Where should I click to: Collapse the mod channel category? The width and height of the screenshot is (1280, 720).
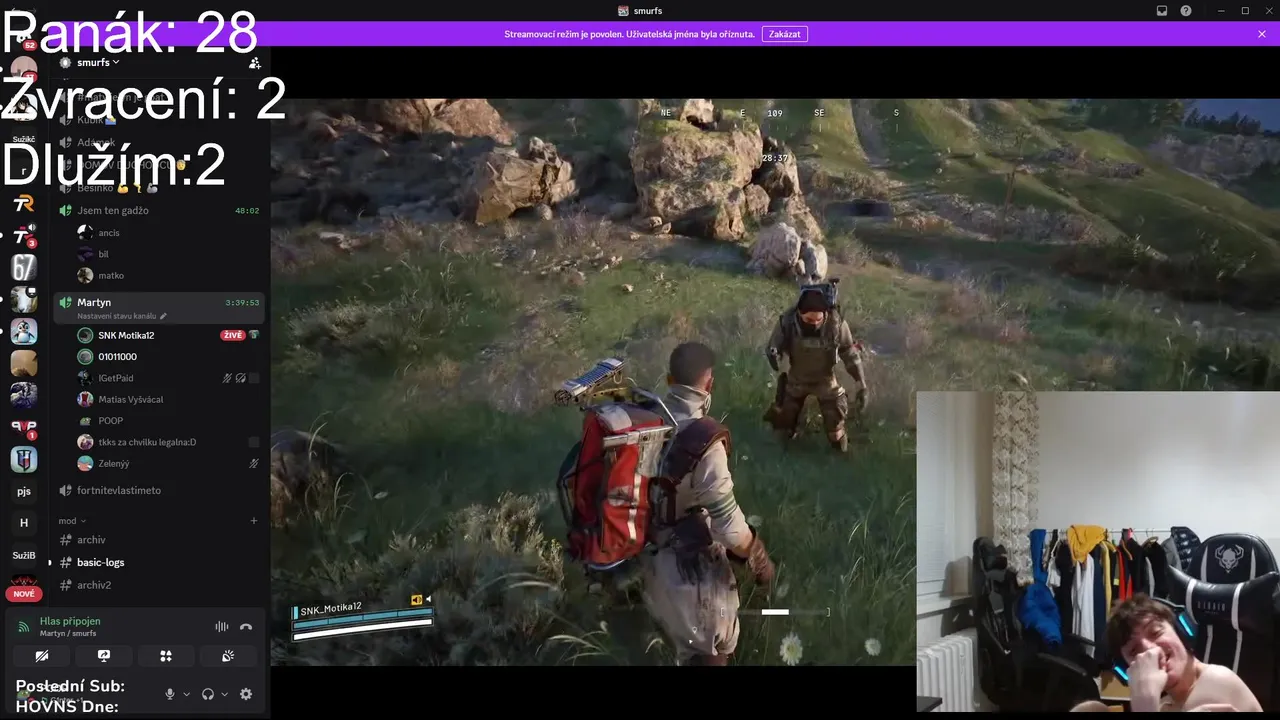72,521
